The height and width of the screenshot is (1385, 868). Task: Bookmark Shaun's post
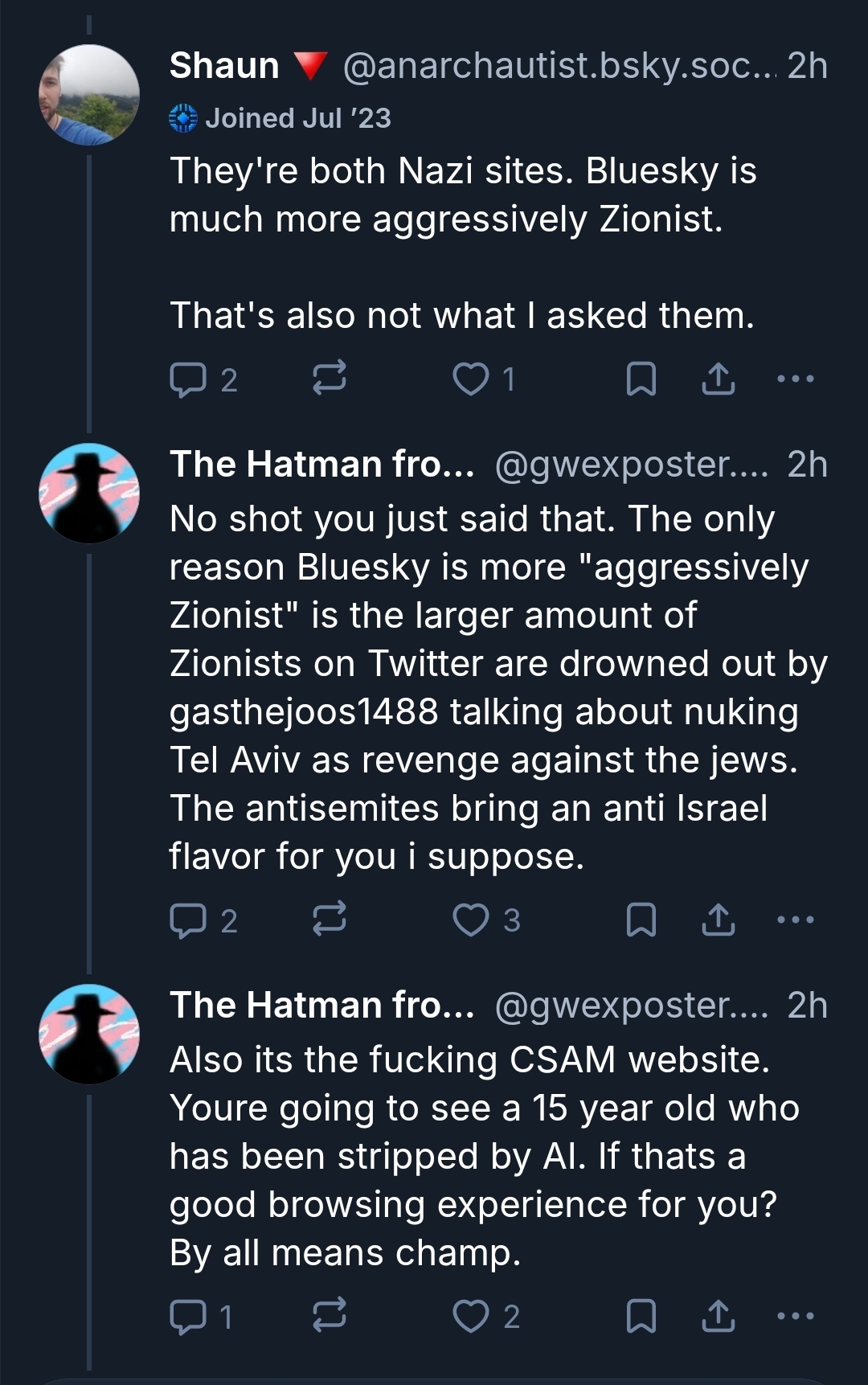(641, 379)
